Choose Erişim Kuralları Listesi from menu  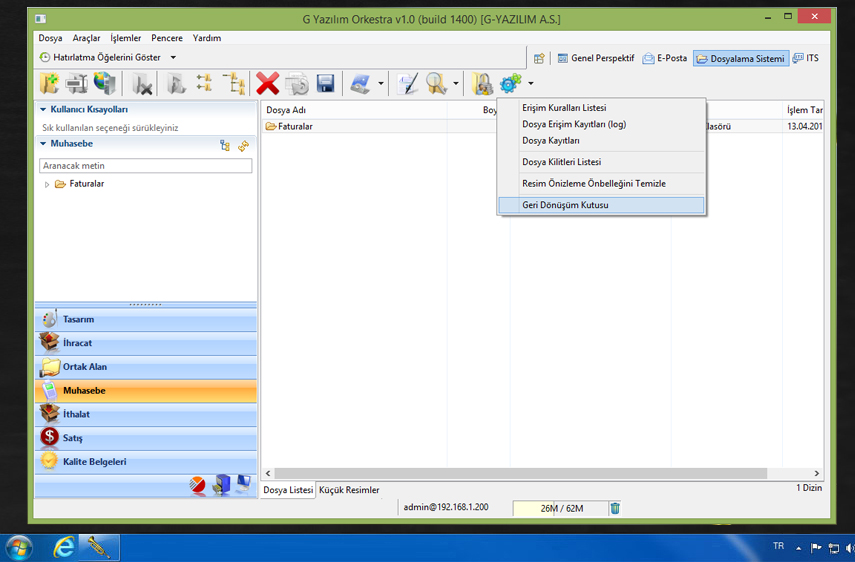tap(564, 108)
